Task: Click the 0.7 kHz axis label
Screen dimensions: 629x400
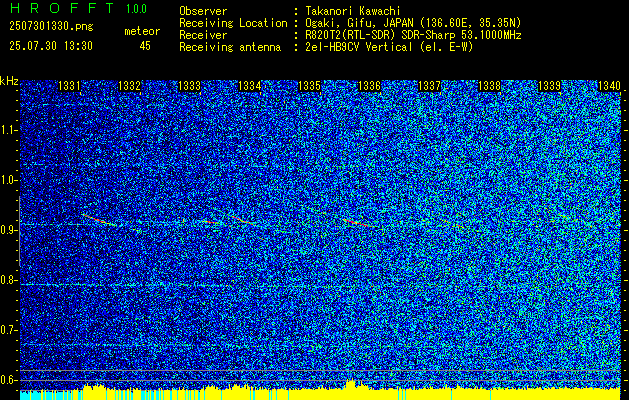Action: click(7, 330)
